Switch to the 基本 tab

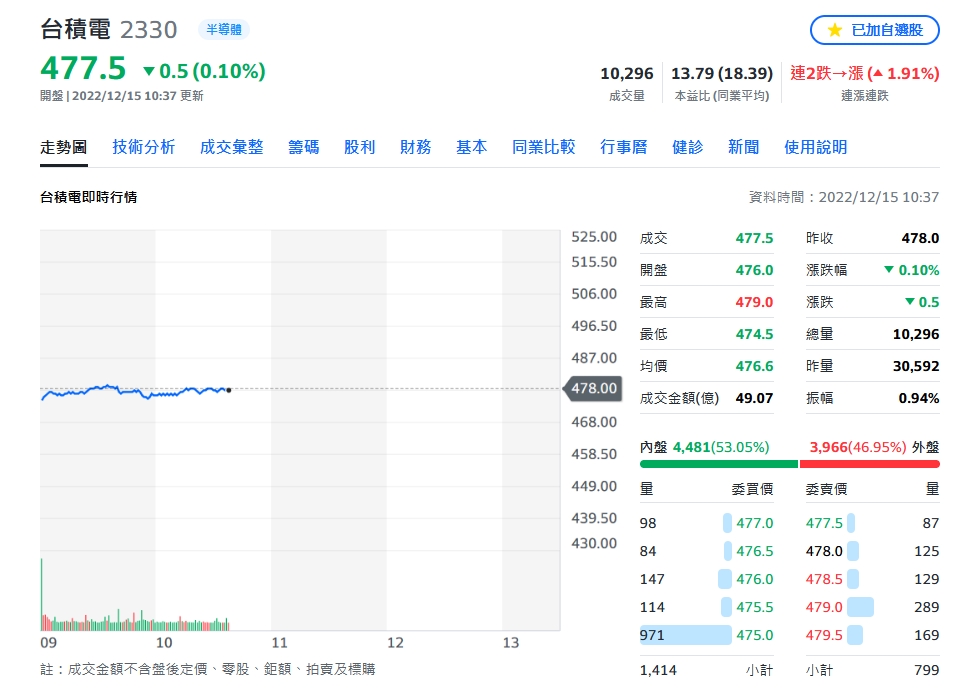tap(472, 147)
